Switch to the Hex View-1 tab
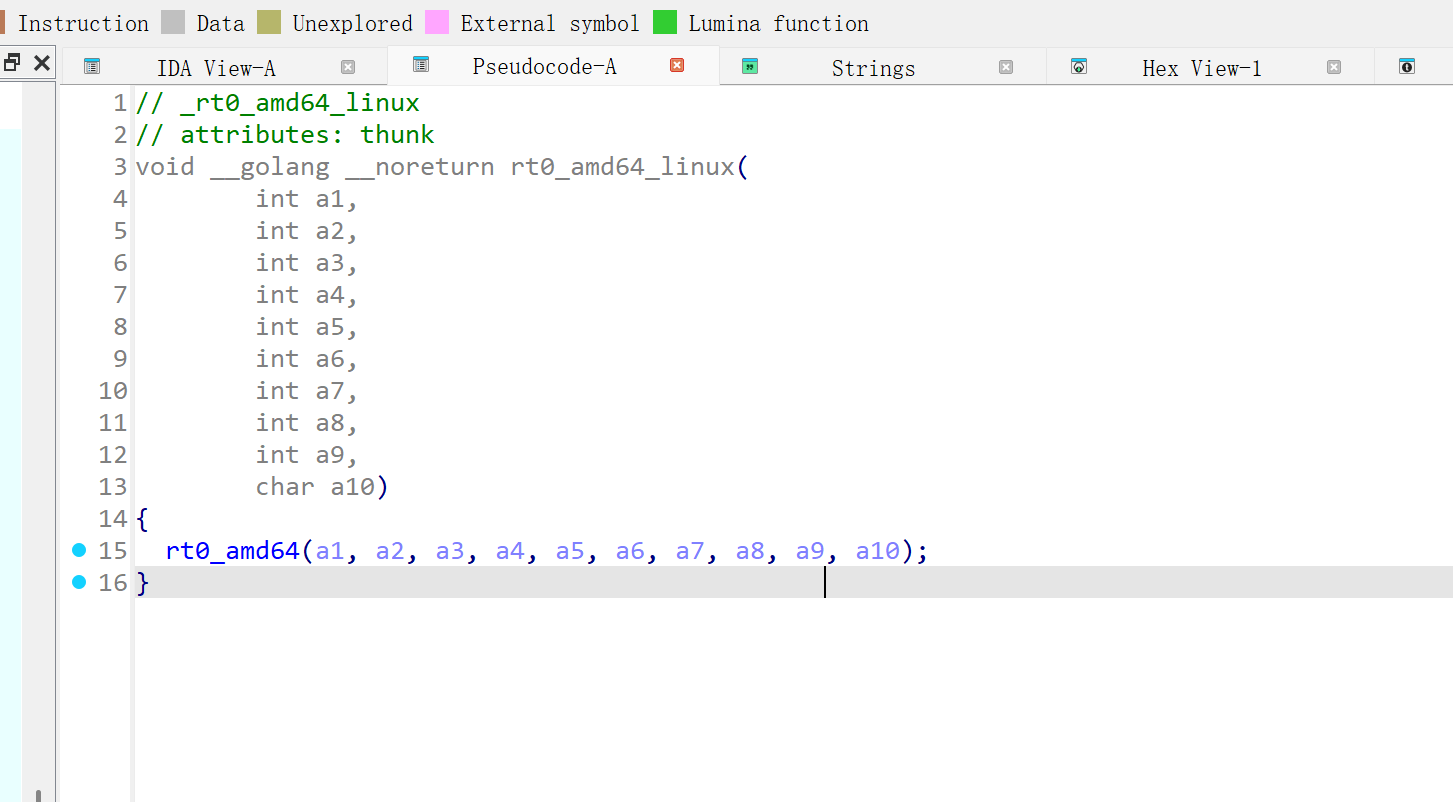Image resolution: width=1453 pixels, height=802 pixels. (x=1201, y=68)
